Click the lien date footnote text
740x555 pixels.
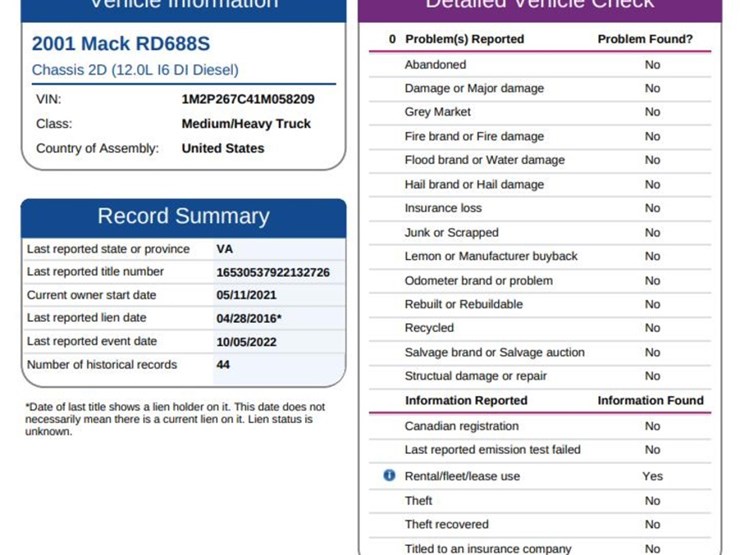pyautogui.click(x=175, y=419)
